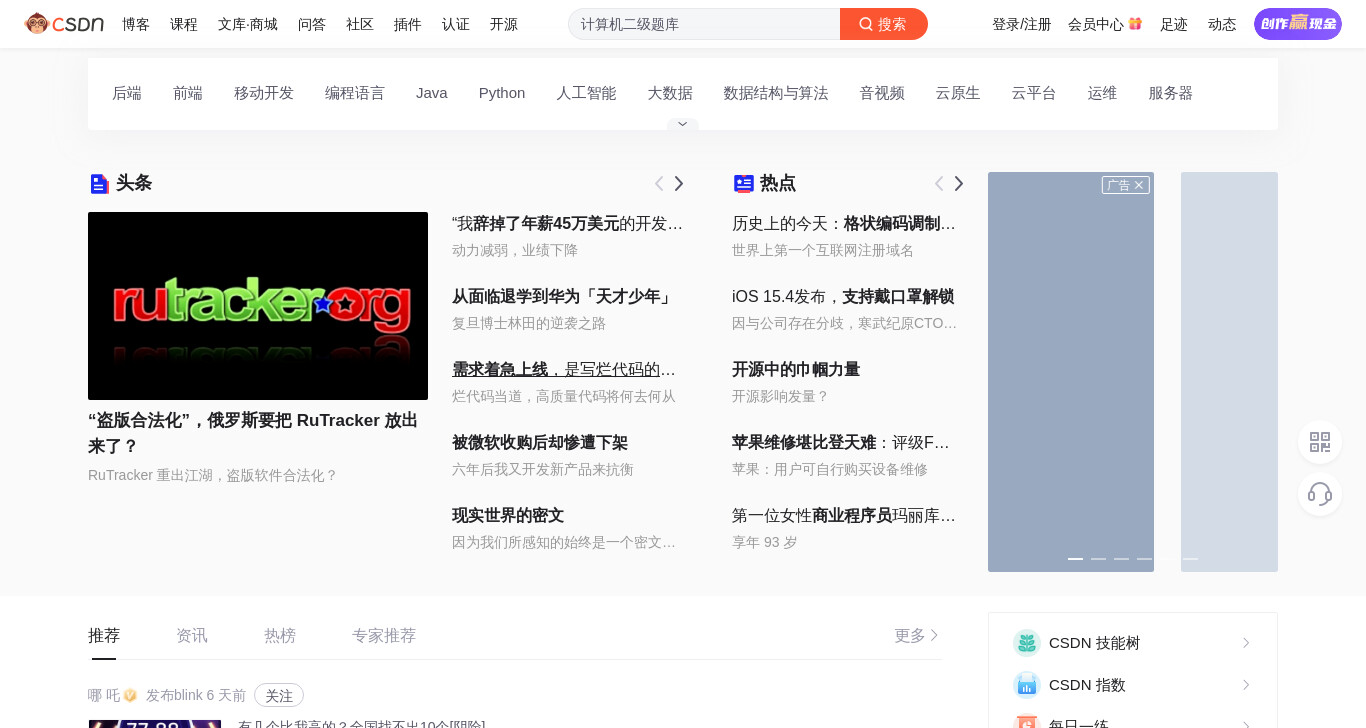Open article 被微软收购后却惨遭下架
1366x728 pixels.
click(540, 443)
